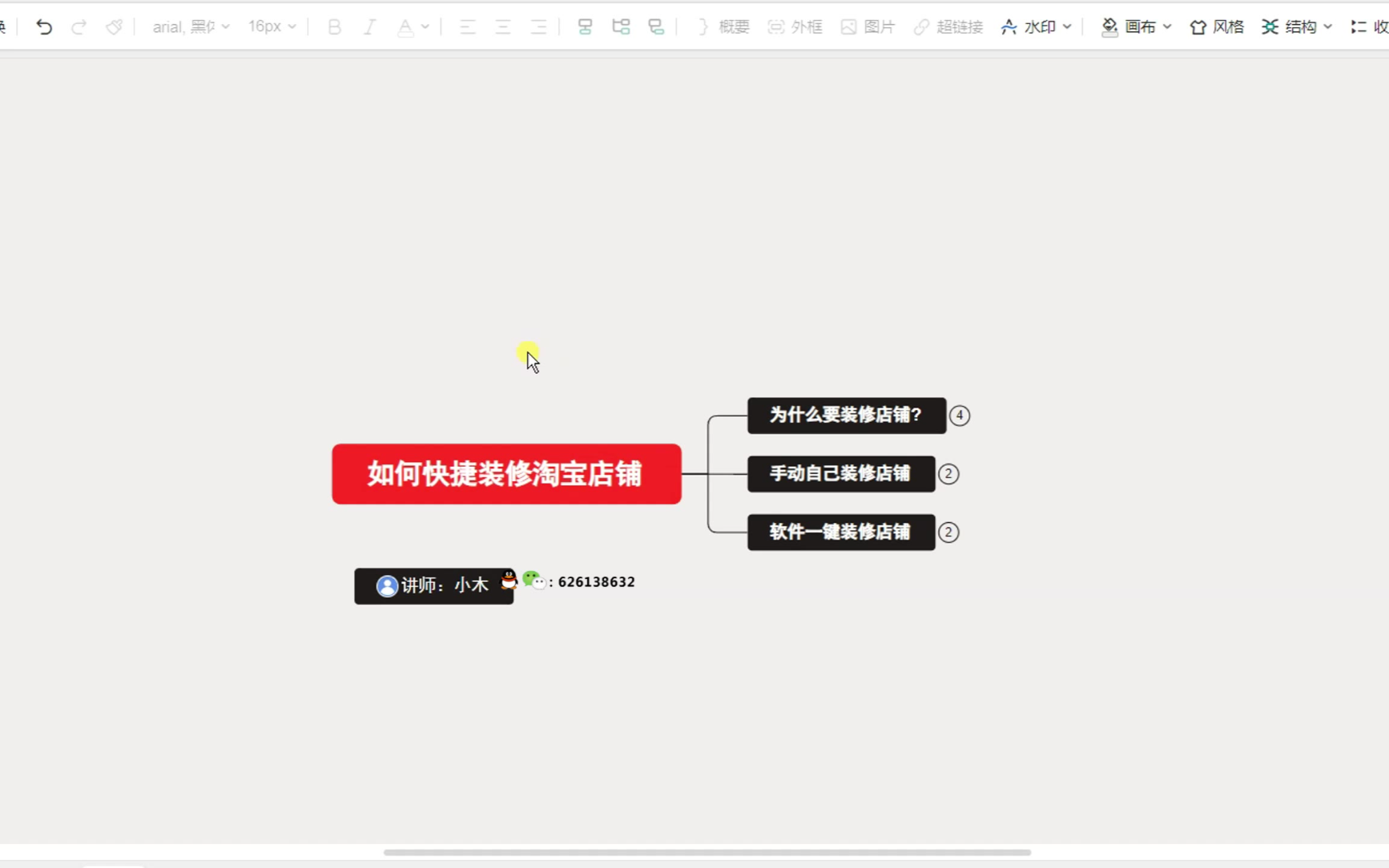The height and width of the screenshot is (868, 1389).
Task: Select the central topic 如何快捷装修淘宝店铺
Action: point(506,474)
